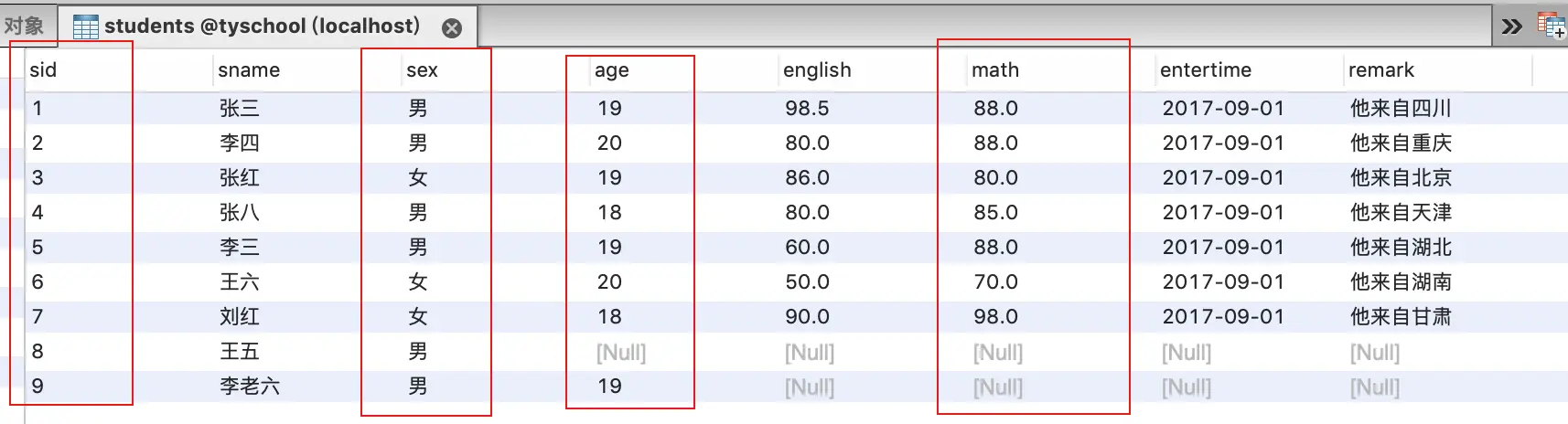Viewport: 1568px width, 424px height.
Task: Click math value 70.0
Action: (995, 282)
